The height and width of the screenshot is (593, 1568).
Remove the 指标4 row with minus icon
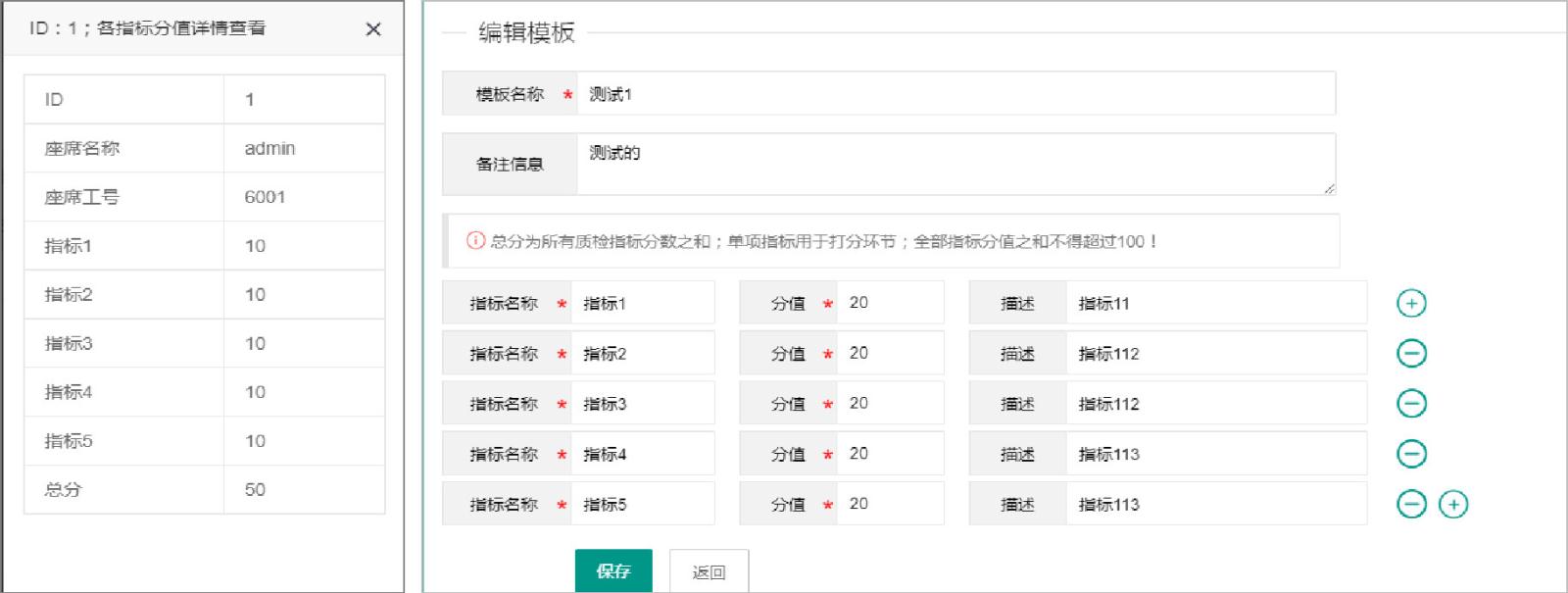[x=1410, y=454]
